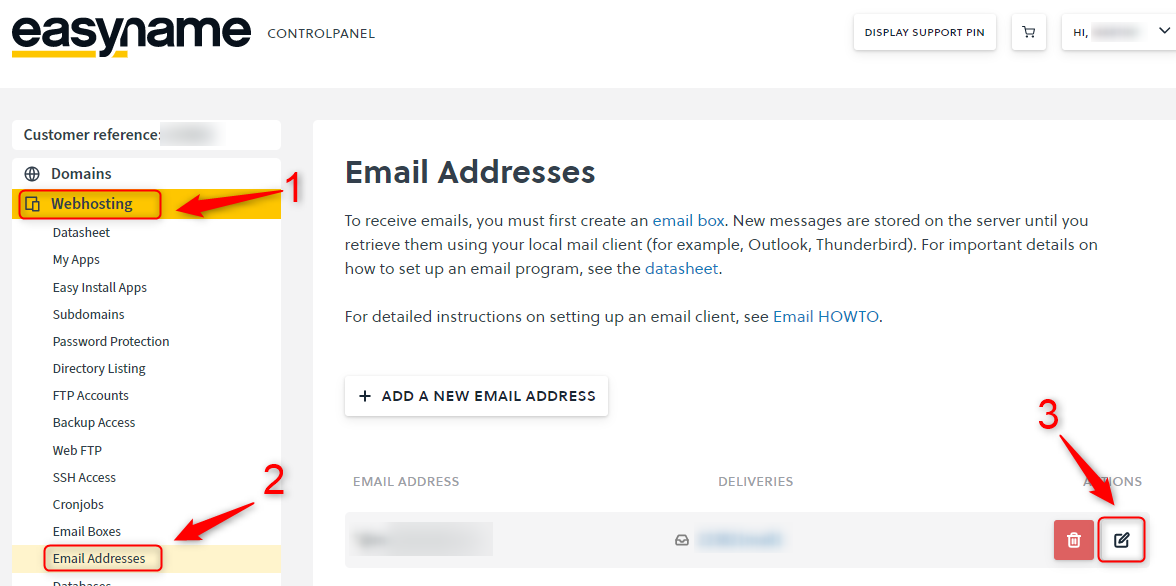
Task: Follow the Email HOWTO link
Action: (x=826, y=317)
